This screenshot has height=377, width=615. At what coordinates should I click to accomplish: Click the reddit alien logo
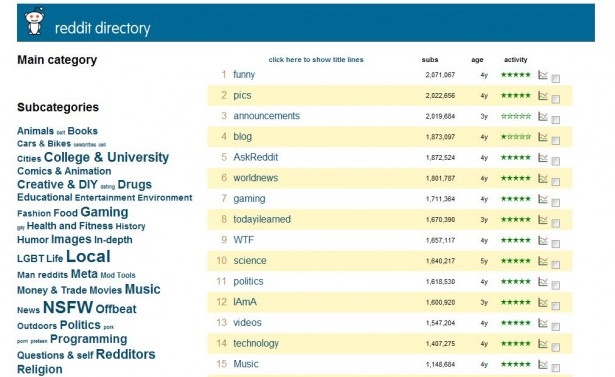35,22
